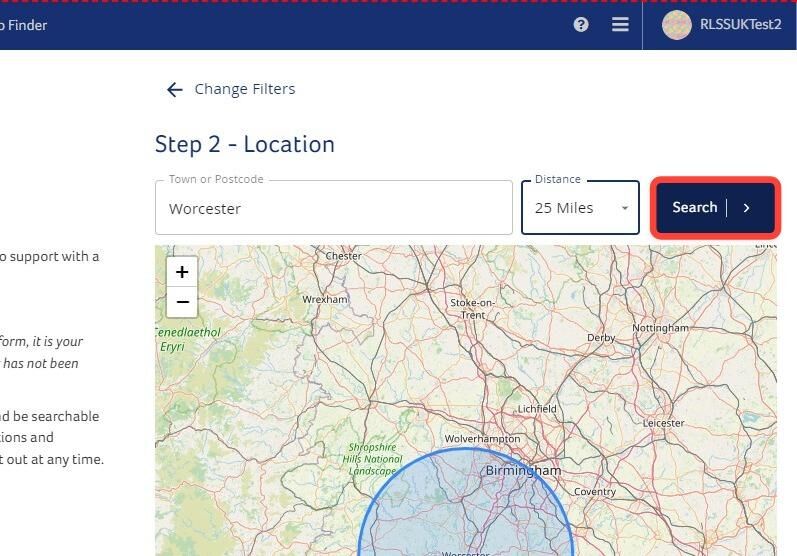Open the help question mark icon
Viewport: 797px width, 556px height.
click(581, 24)
